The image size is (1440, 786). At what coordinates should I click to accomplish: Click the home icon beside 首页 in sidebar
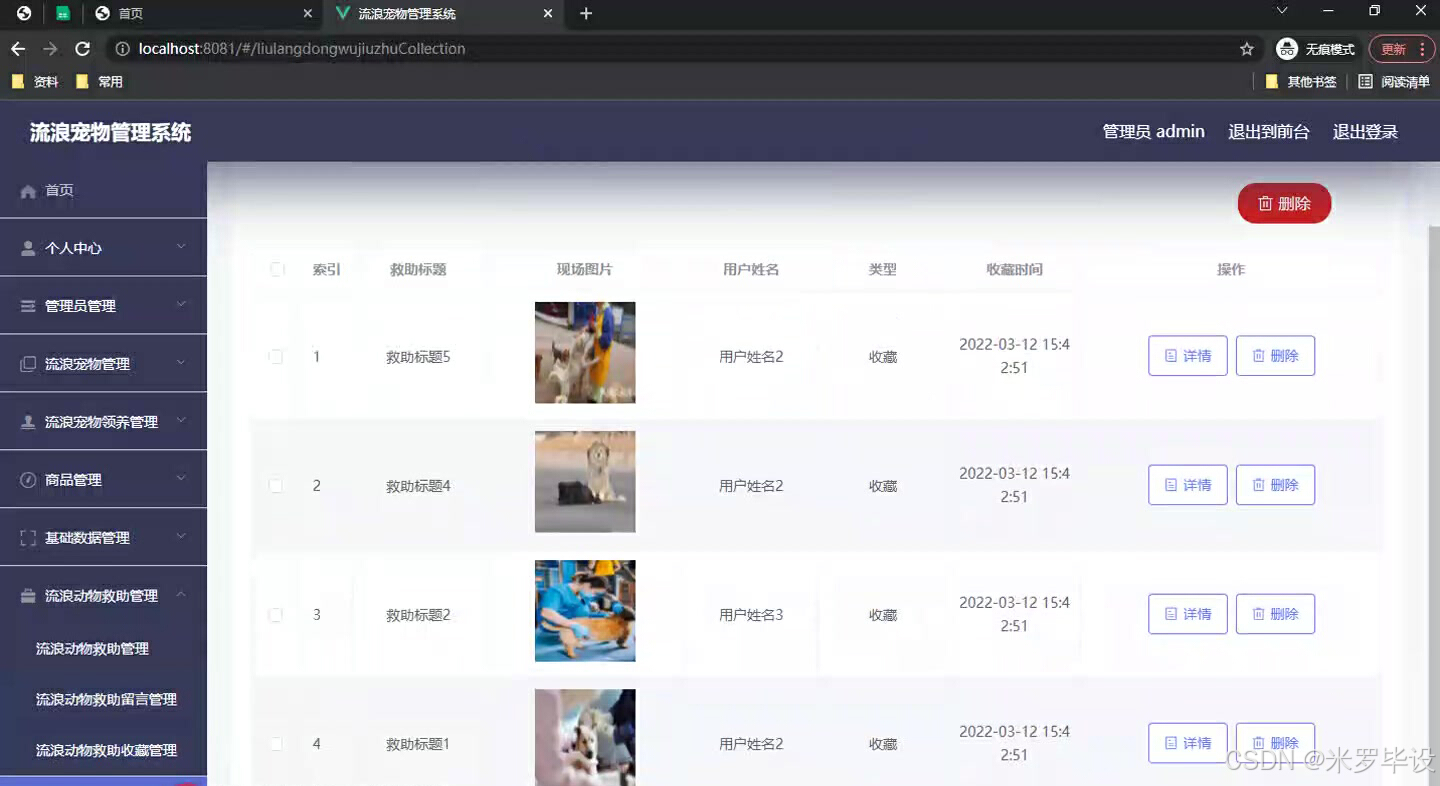[x=28, y=191]
